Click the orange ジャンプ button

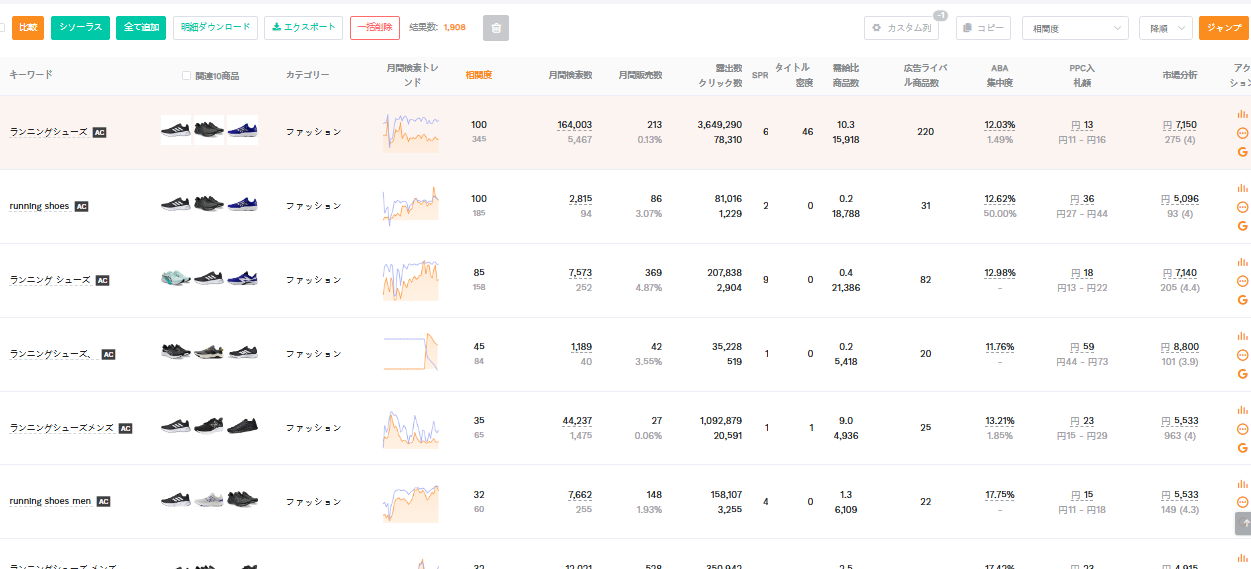1224,28
